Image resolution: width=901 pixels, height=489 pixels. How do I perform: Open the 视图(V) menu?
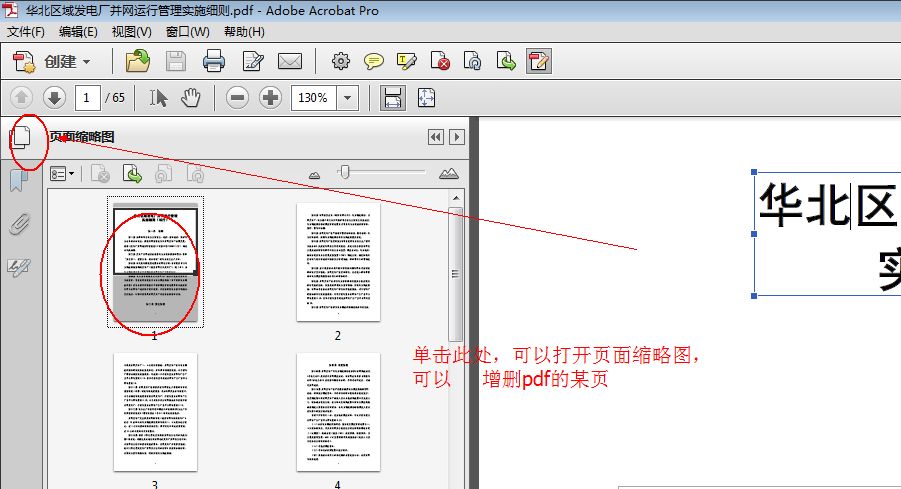pyautogui.click(x=131, y=32)
